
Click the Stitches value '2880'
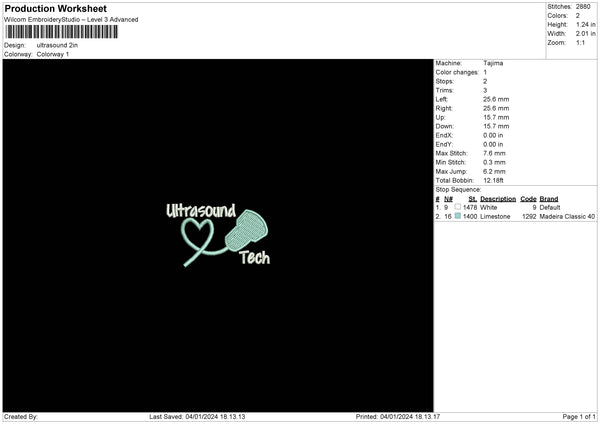[x=583, y=7]
